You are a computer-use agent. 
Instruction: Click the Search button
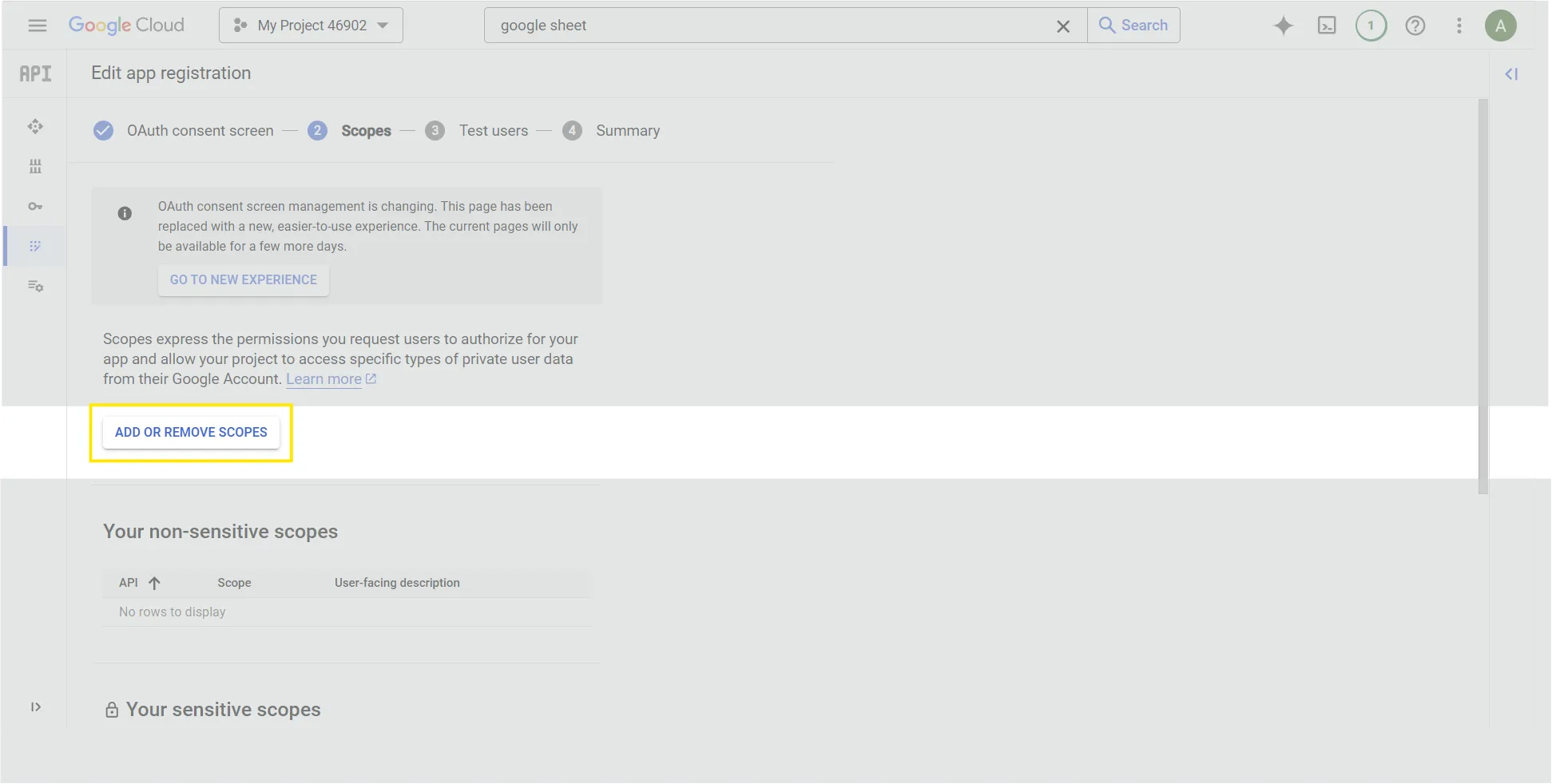[x=1133, y=26]
